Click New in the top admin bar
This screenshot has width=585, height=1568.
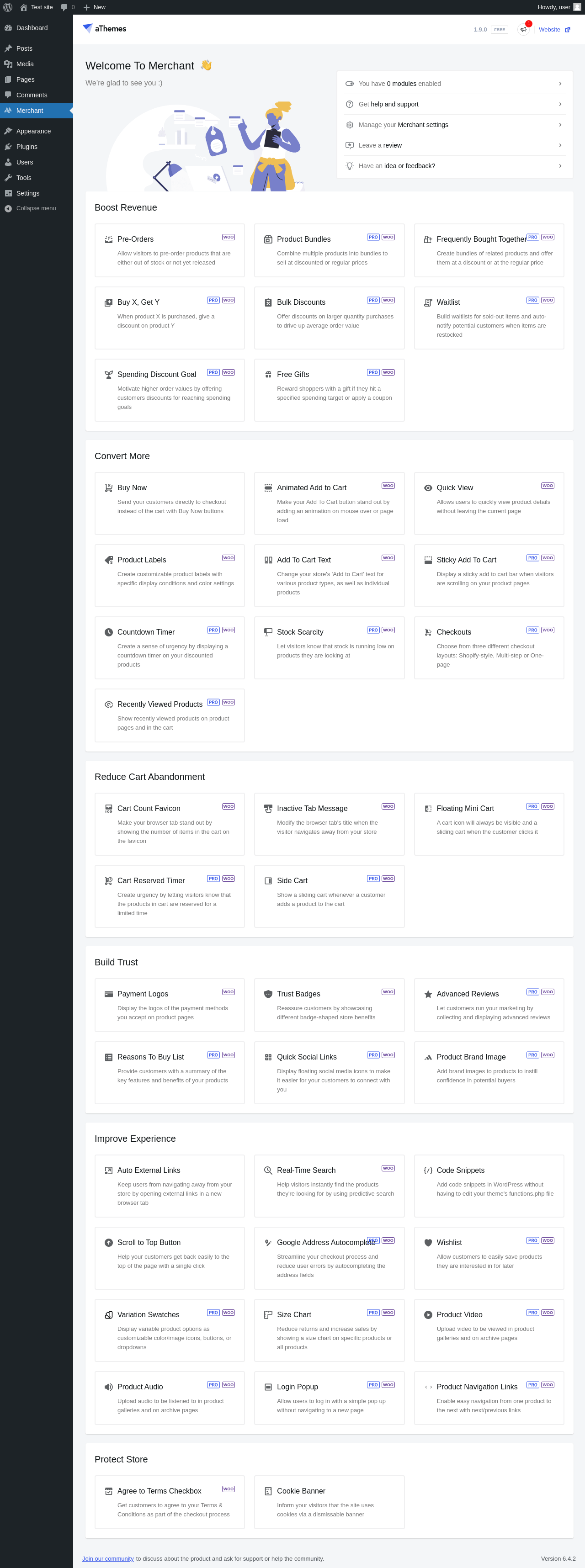[95, 7]
